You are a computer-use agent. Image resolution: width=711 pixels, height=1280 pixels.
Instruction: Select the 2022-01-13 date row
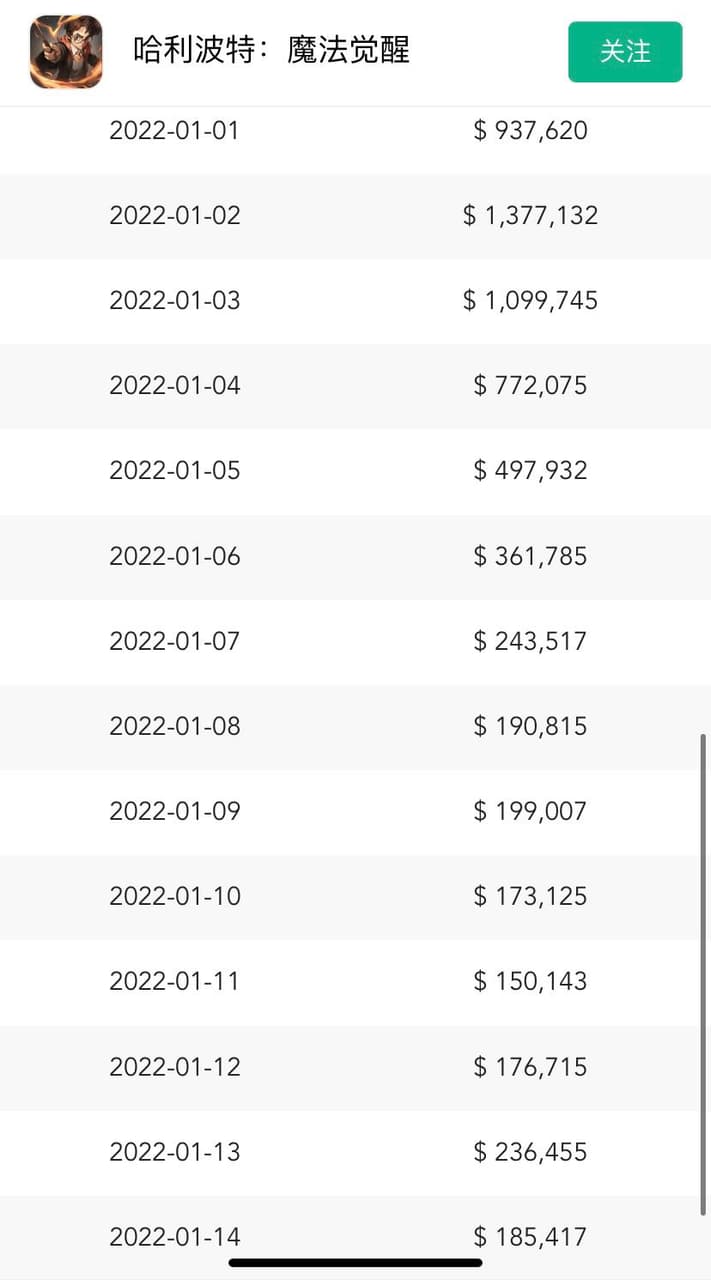174,1152
